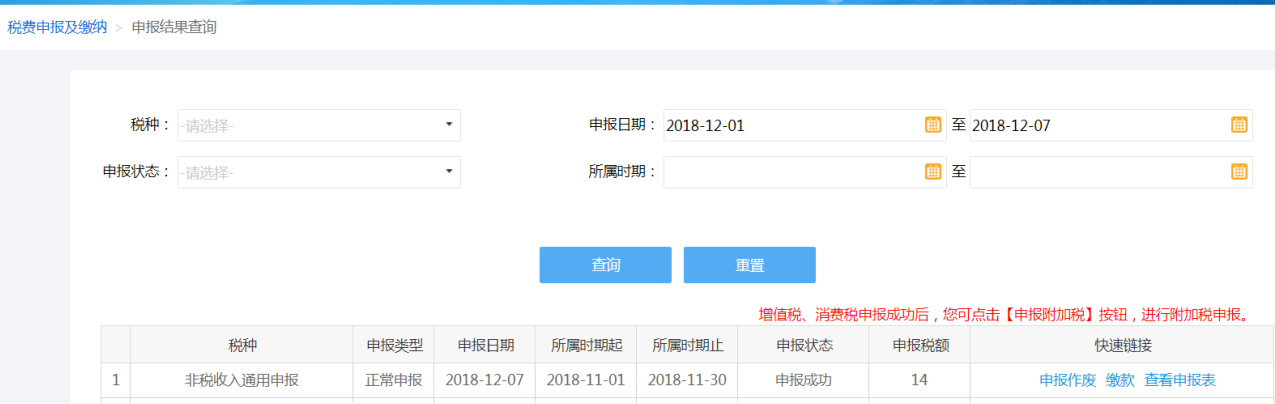Open calendar for 所属时期 start date
1275x404 pixels.
point(933,172)
